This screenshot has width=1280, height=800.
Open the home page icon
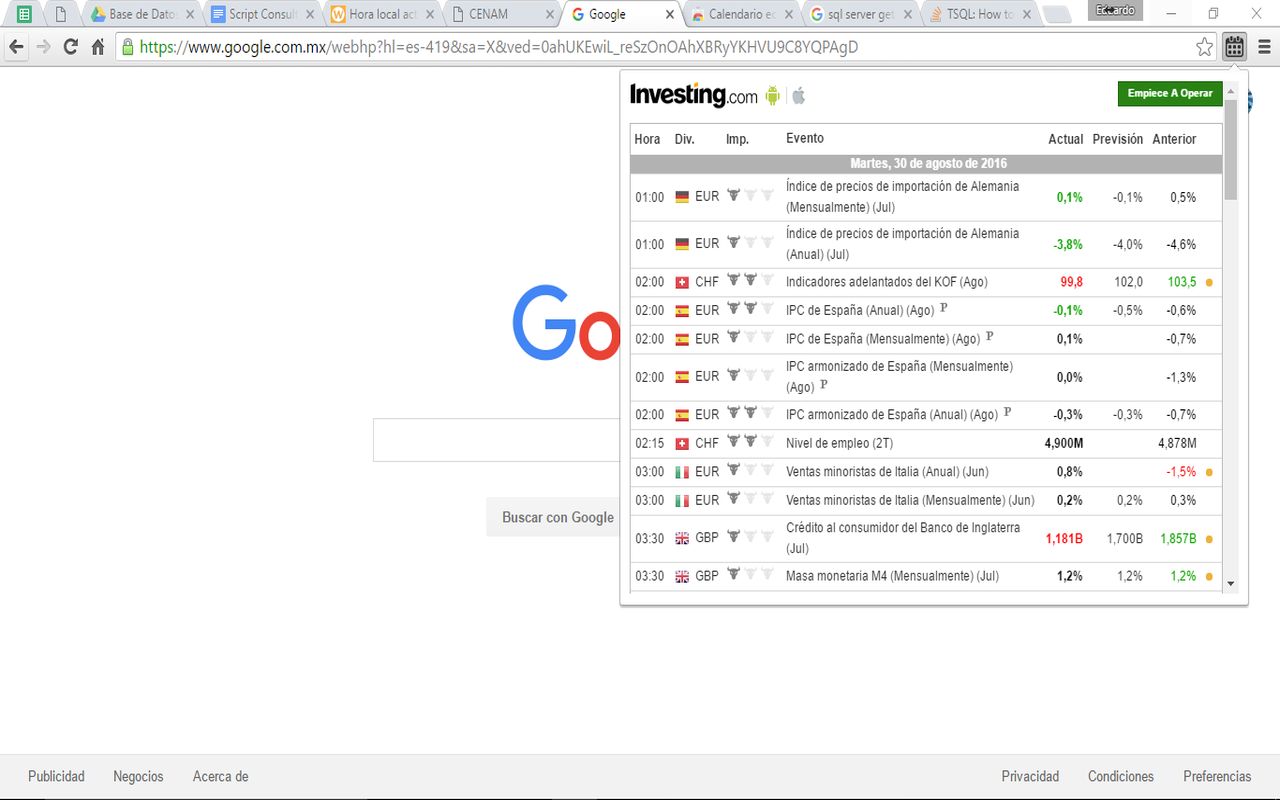[98, 47]
